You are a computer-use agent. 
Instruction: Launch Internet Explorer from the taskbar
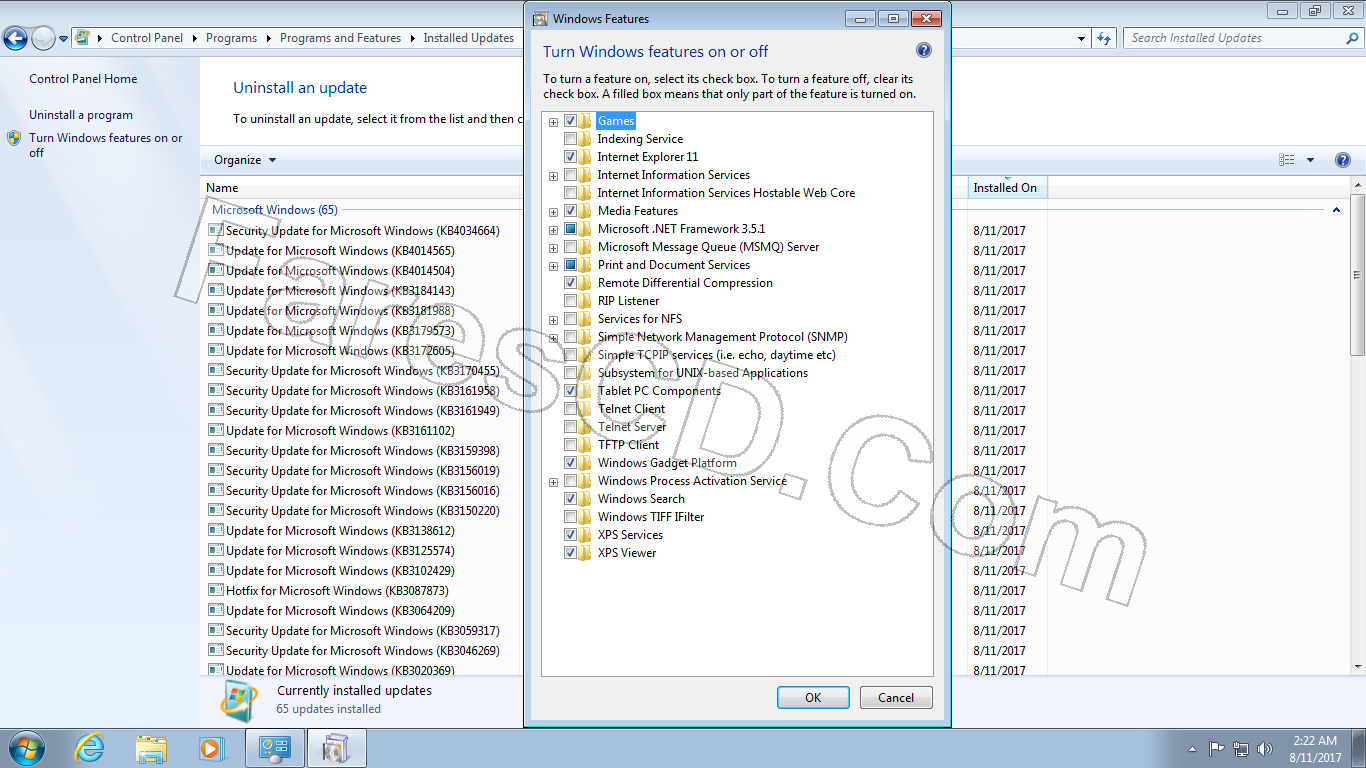click(x=90, y=748)
